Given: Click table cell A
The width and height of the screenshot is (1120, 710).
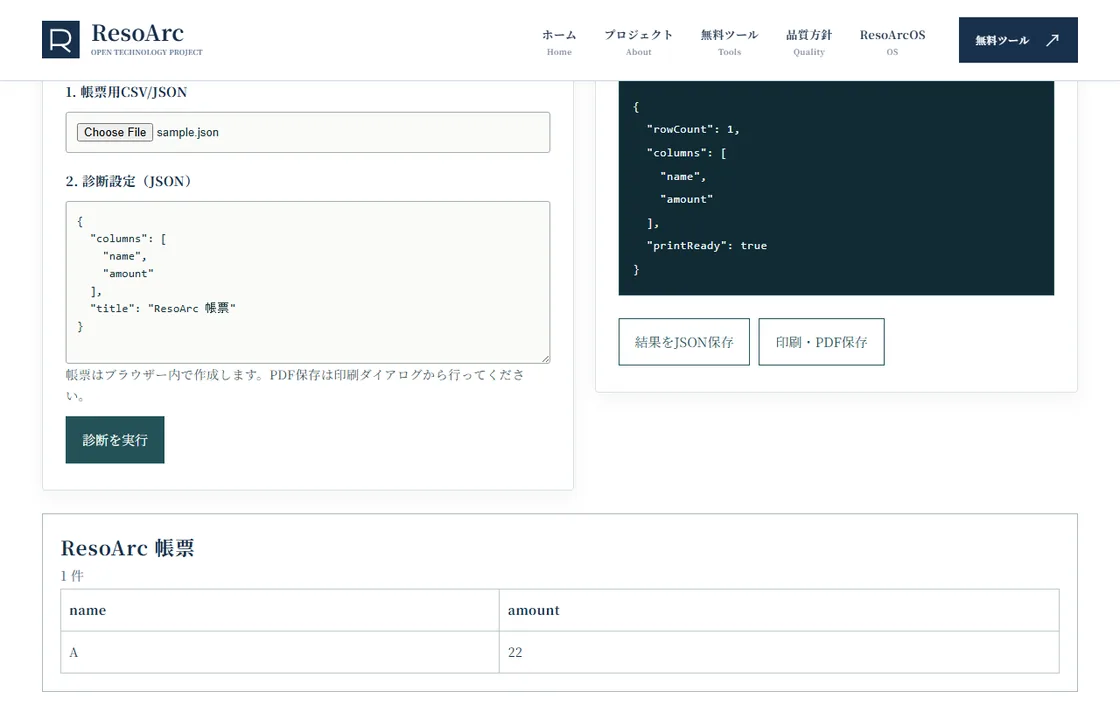Looking at the screenshot, I should (280, 652).
